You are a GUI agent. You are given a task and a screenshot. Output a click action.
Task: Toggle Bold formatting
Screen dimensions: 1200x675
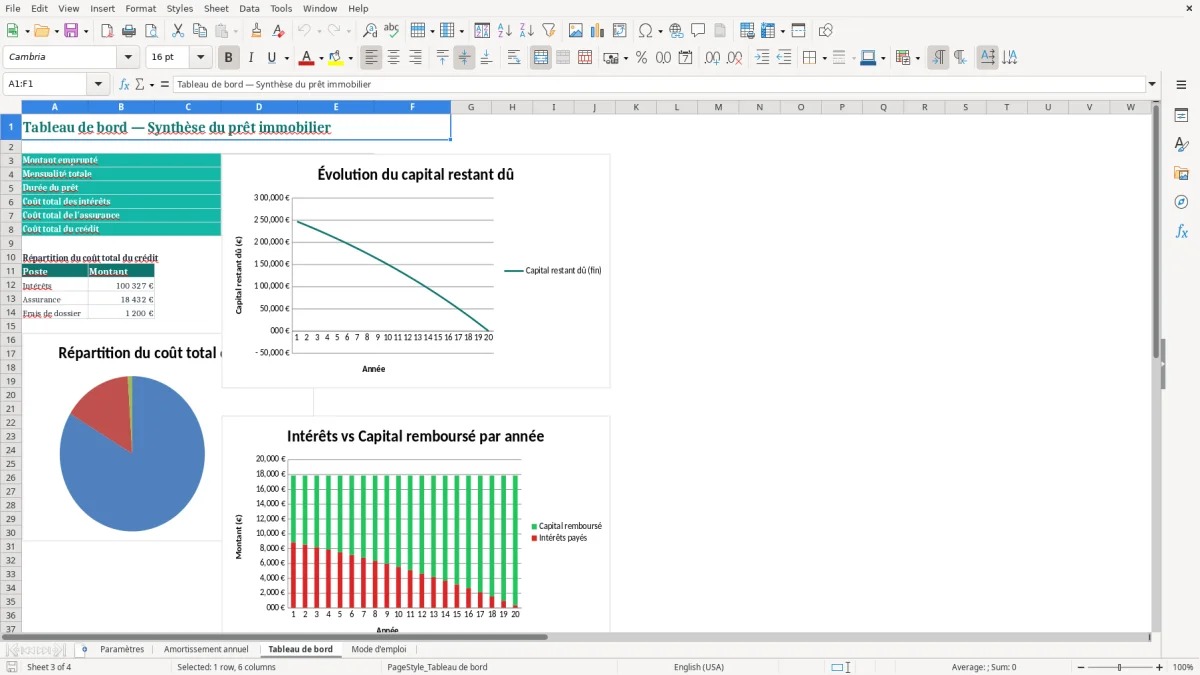[x=229, y=58]
